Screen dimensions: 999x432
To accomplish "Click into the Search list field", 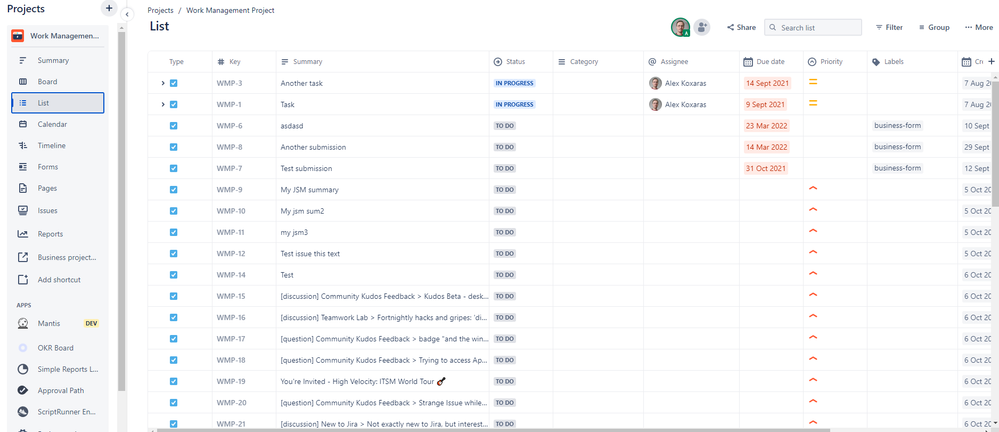I will (813, 27).
